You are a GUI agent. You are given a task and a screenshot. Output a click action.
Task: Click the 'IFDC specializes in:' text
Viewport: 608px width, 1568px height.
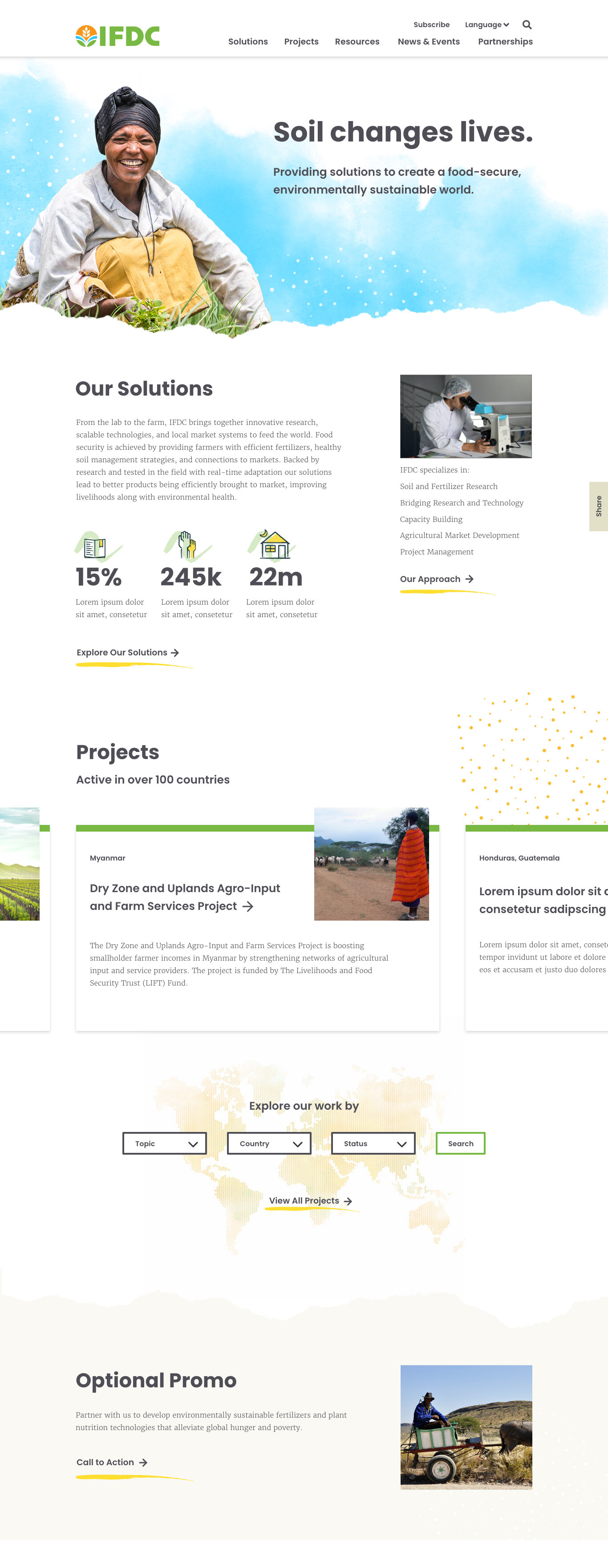434,470
